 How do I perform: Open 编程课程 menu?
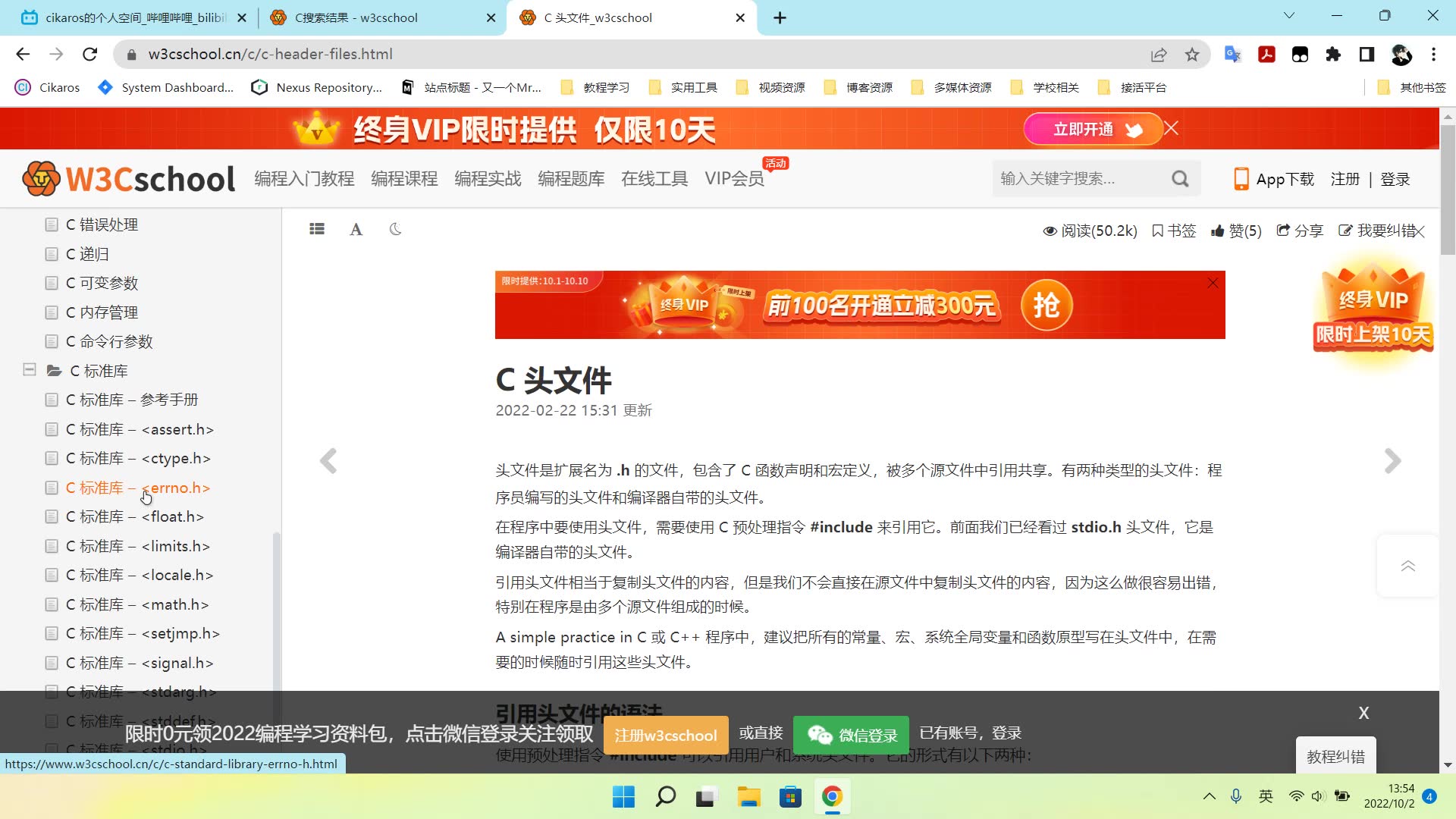pos(404,179)
